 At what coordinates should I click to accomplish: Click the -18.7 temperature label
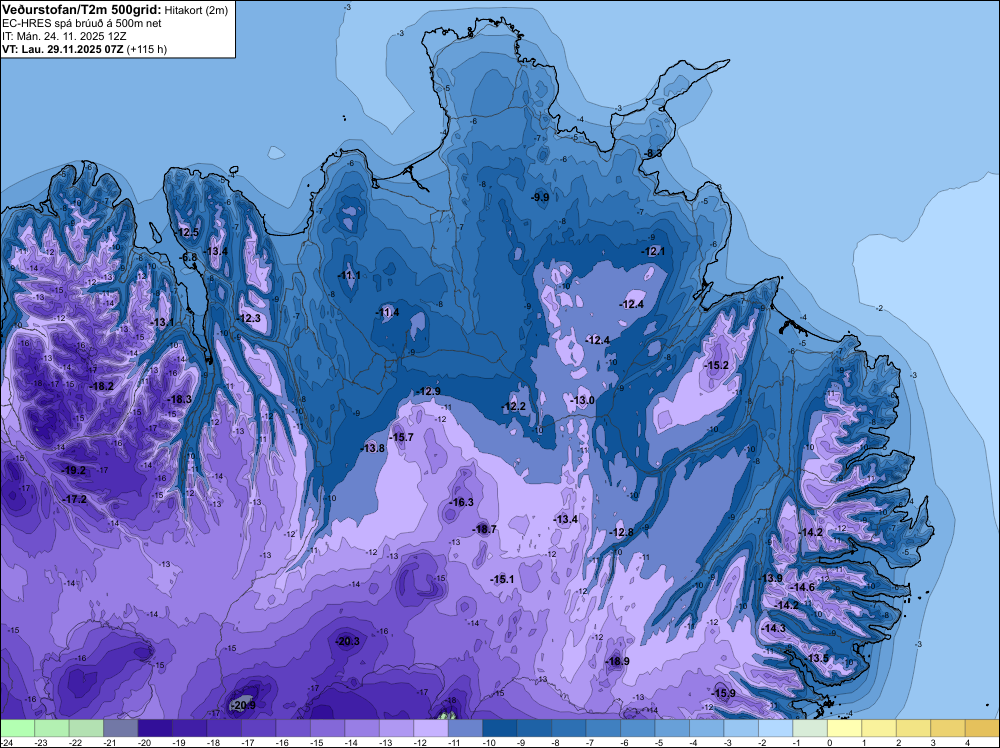(484, 529)
